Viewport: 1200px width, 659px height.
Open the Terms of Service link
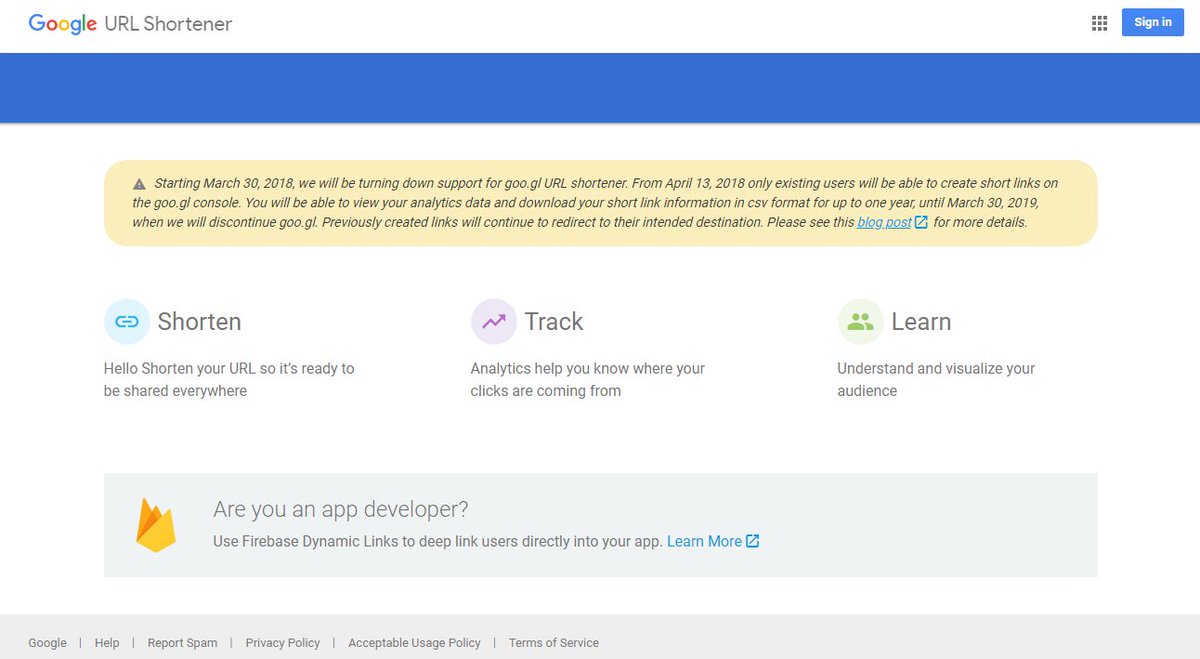coord(554,643)
